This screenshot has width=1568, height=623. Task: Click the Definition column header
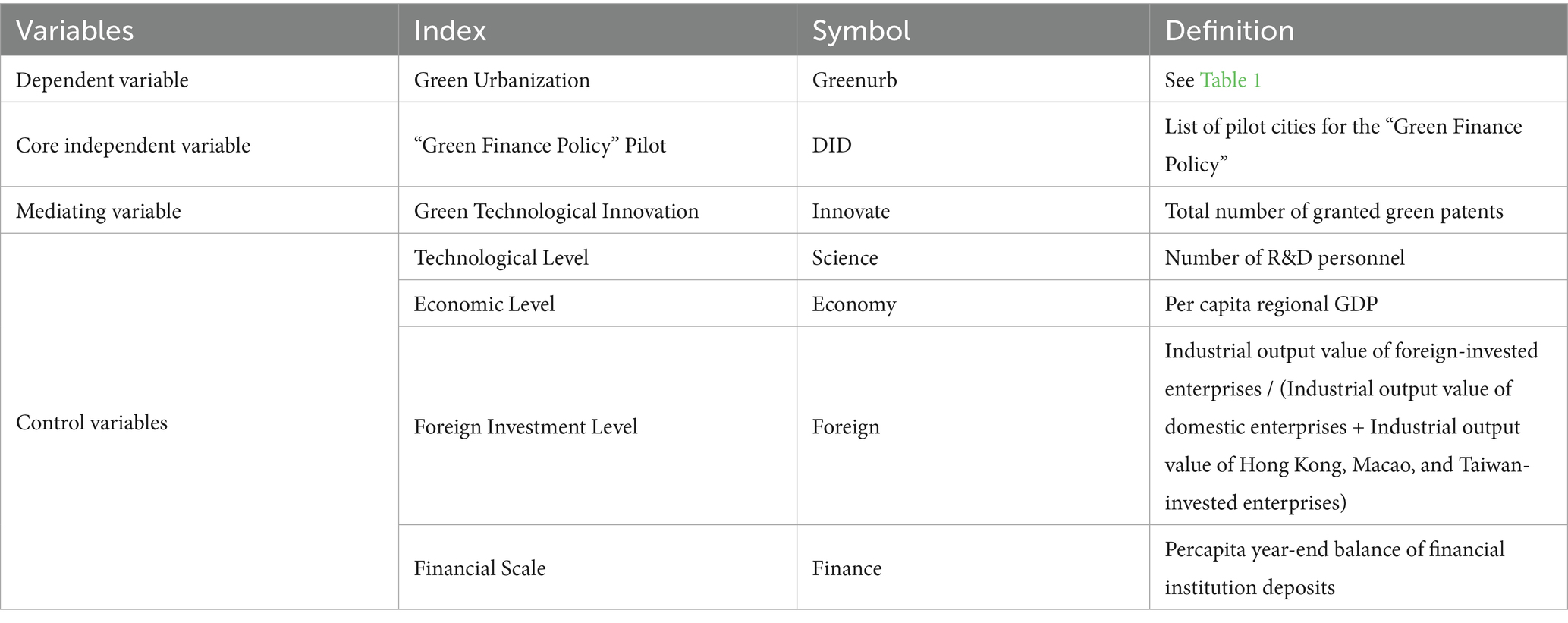[1229, 30]
